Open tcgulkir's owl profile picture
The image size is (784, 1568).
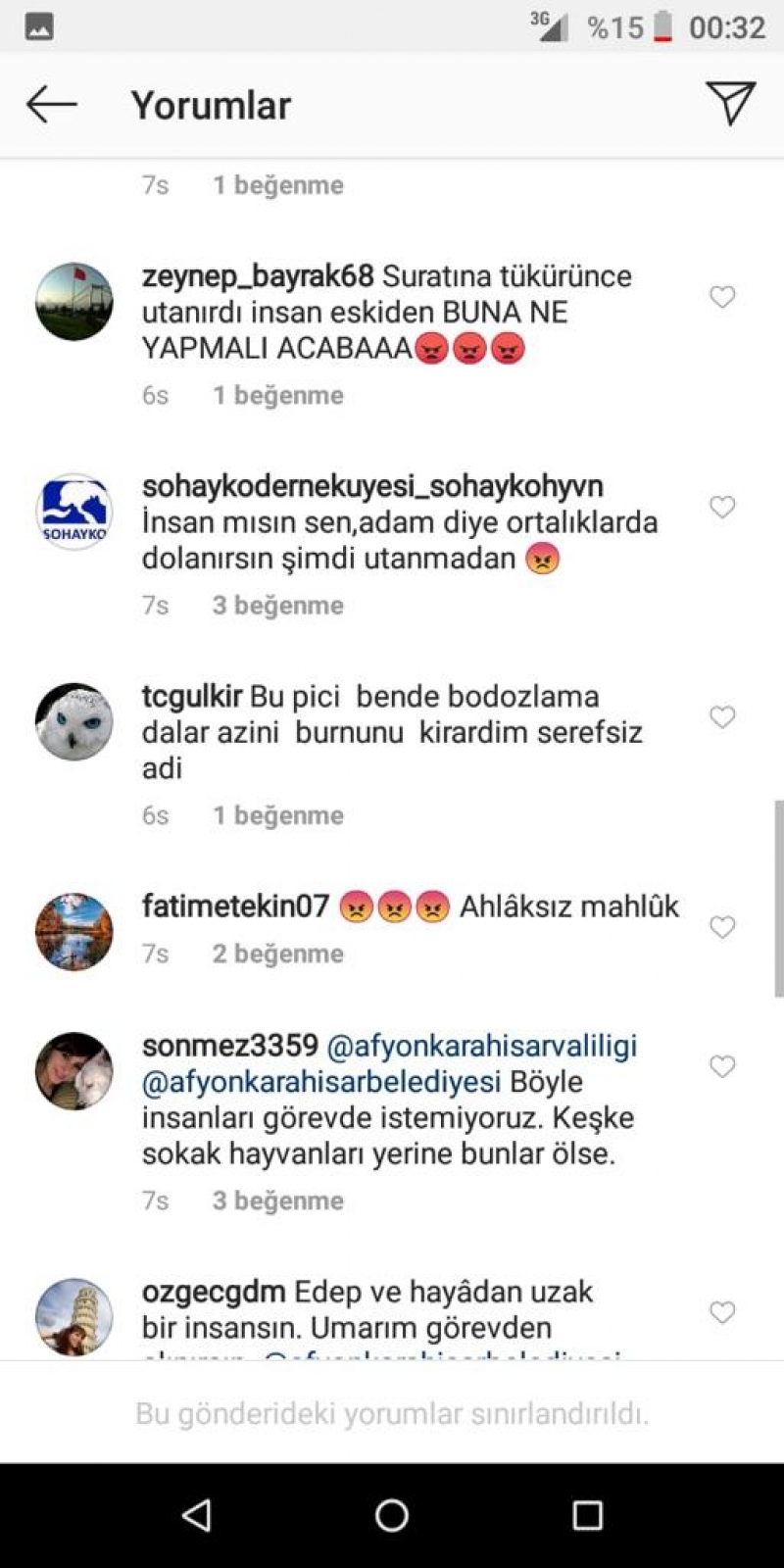[74, 722]
